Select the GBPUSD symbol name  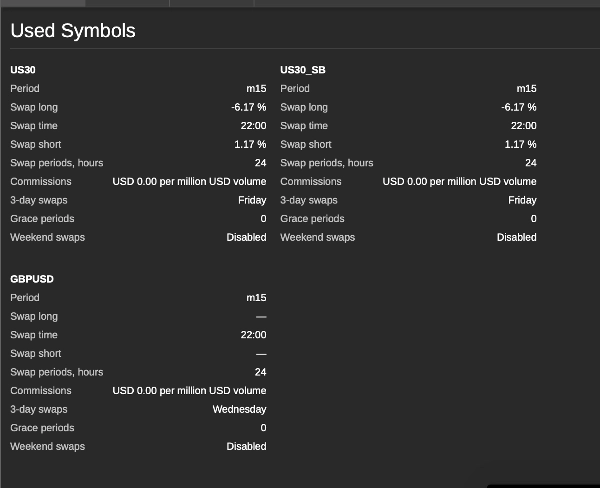32,279
